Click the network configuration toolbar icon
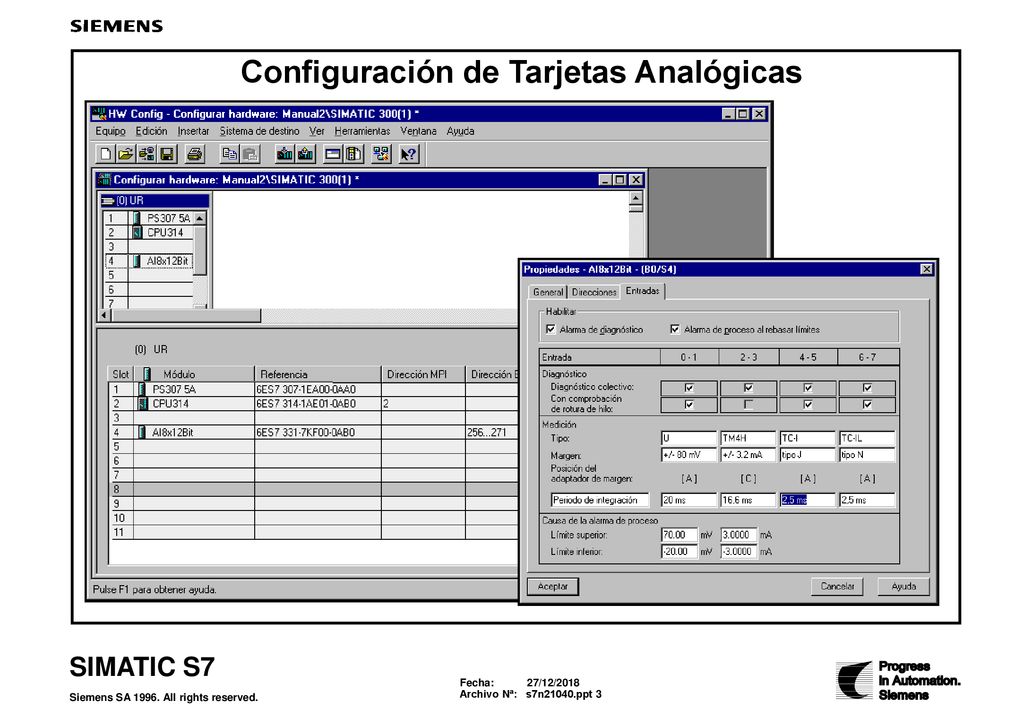The height and width of the screenshot is (709, 1024). [x=381, y=154]
